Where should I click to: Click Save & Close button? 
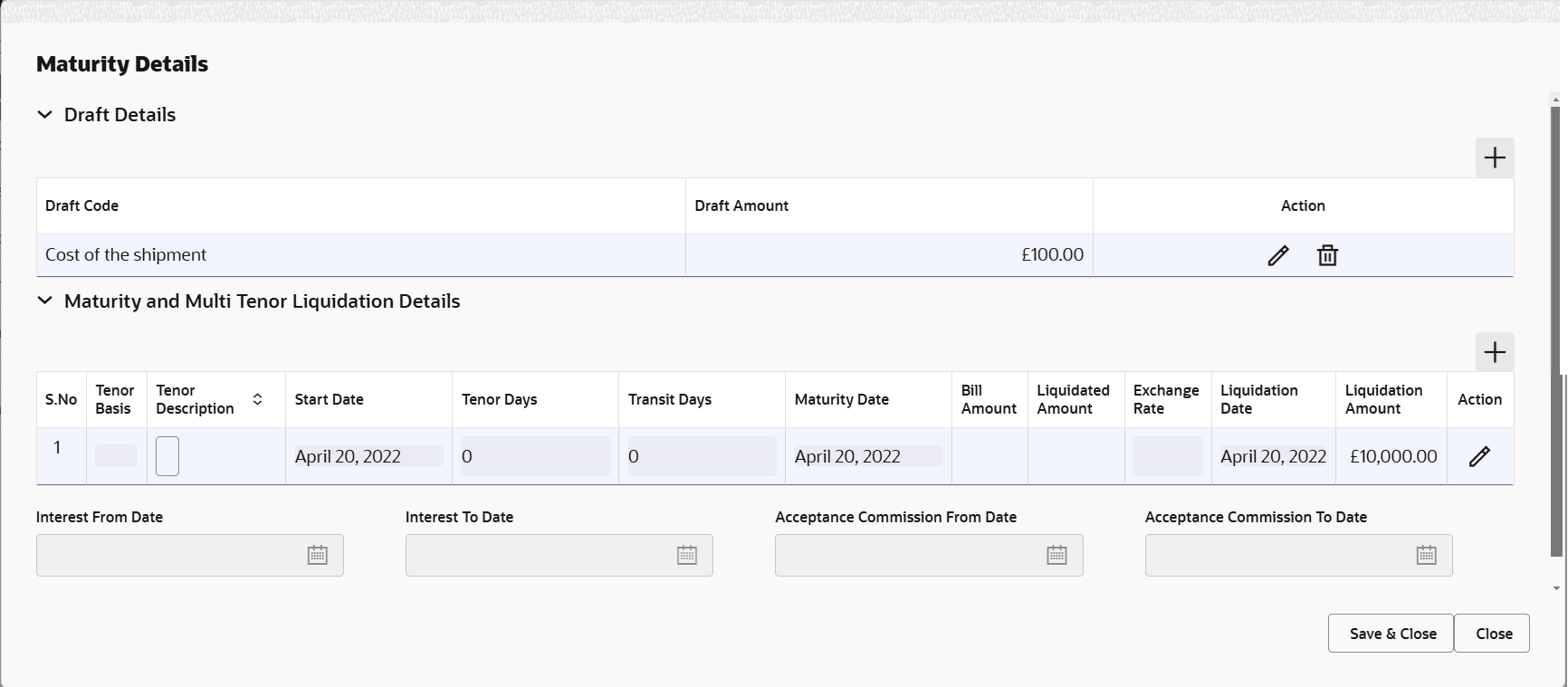1391,634
